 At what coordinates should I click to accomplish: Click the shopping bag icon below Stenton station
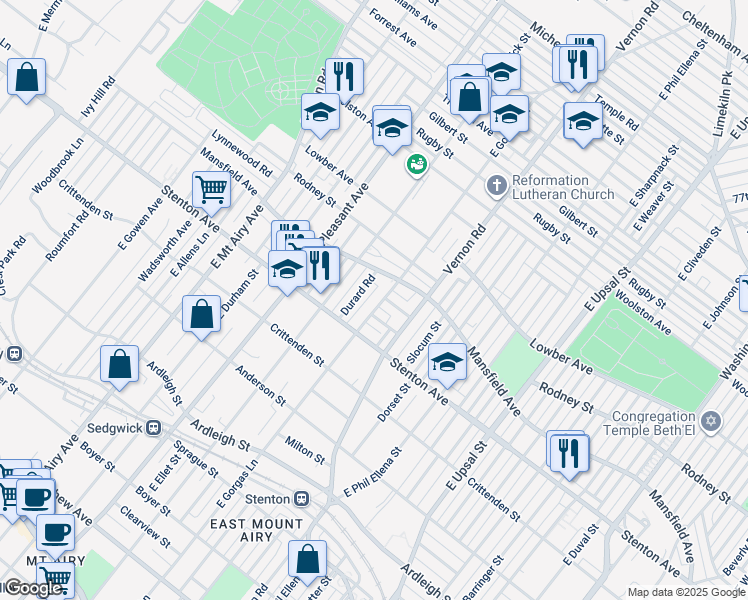click(x=308, y=559)
